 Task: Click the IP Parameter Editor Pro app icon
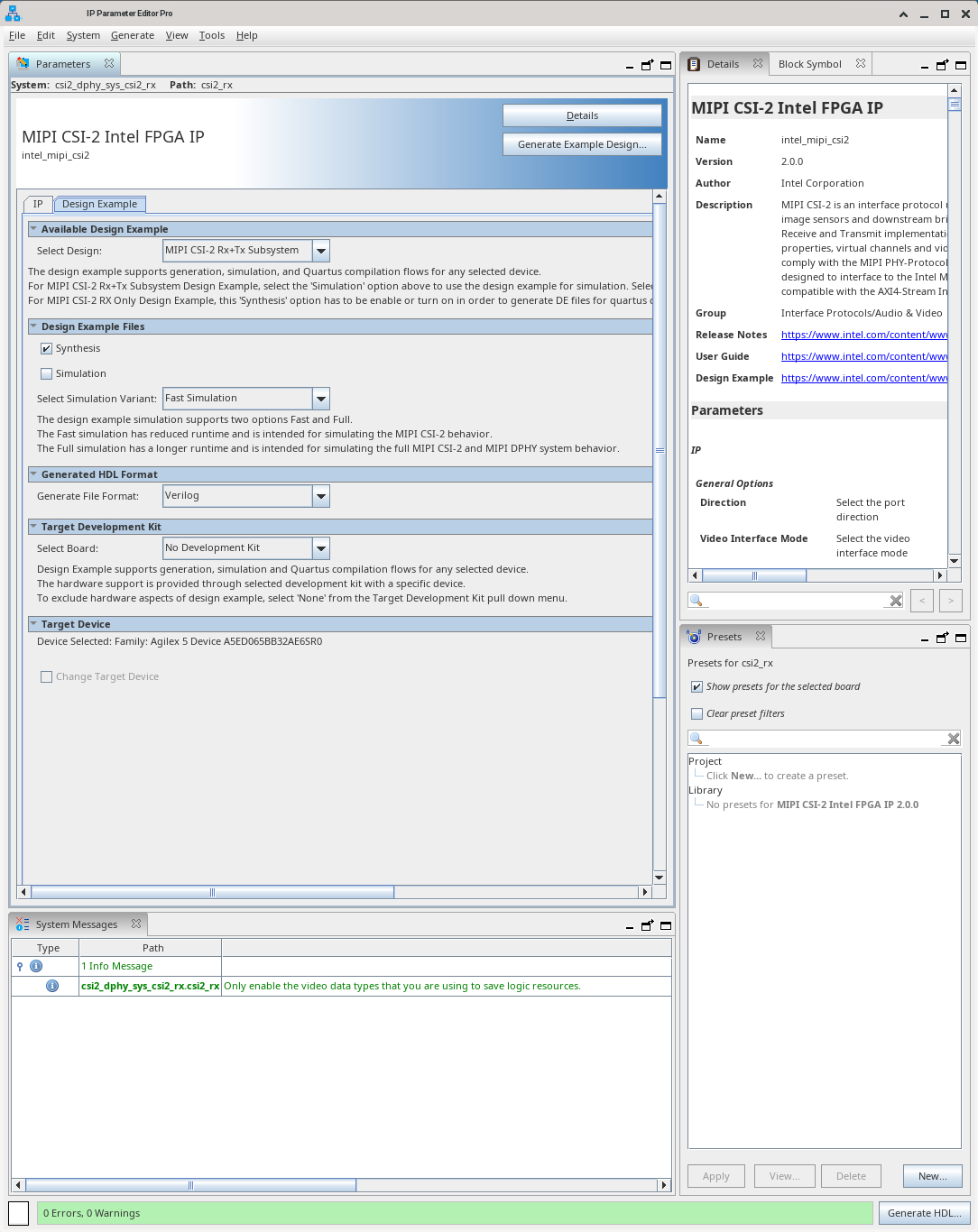point(13,14)
